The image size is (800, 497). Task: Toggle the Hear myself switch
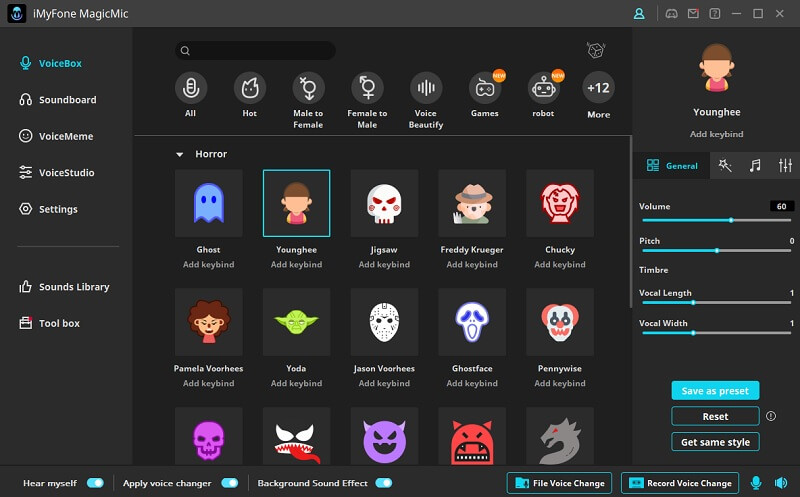coord(95,483)
